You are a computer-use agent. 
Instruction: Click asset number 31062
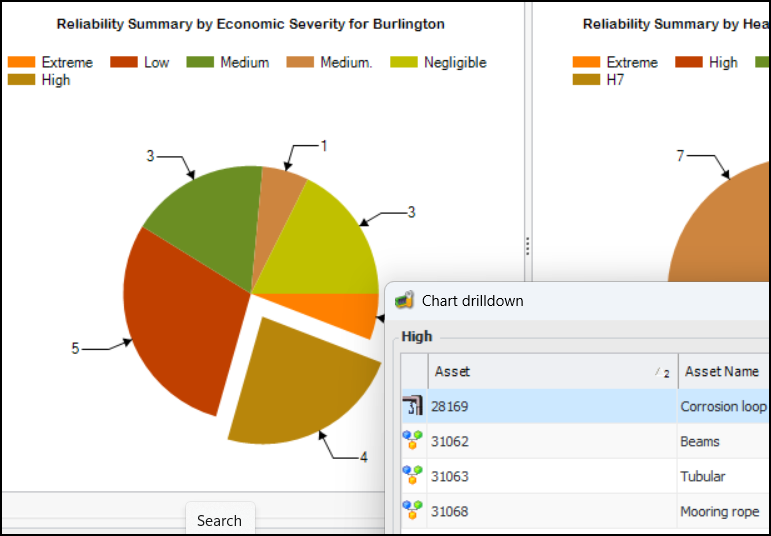coord(449,441)
